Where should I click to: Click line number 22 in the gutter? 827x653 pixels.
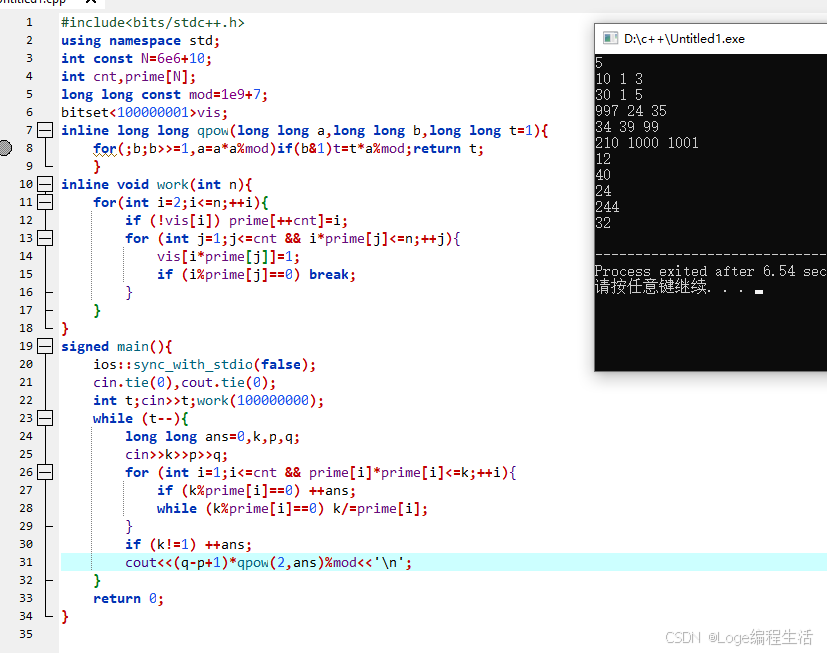tap(26, 400)
